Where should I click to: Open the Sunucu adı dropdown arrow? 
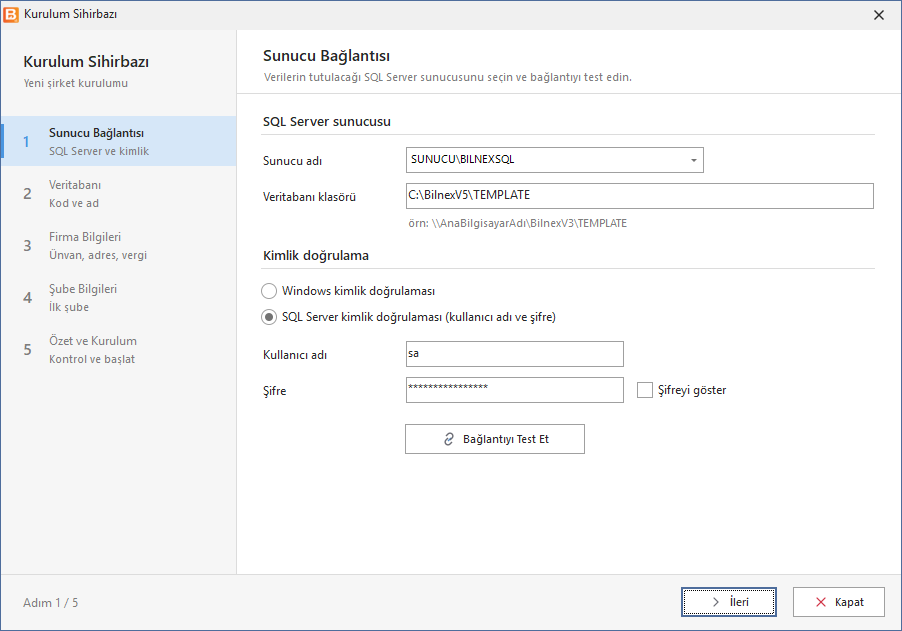click(x=694, y=160)
